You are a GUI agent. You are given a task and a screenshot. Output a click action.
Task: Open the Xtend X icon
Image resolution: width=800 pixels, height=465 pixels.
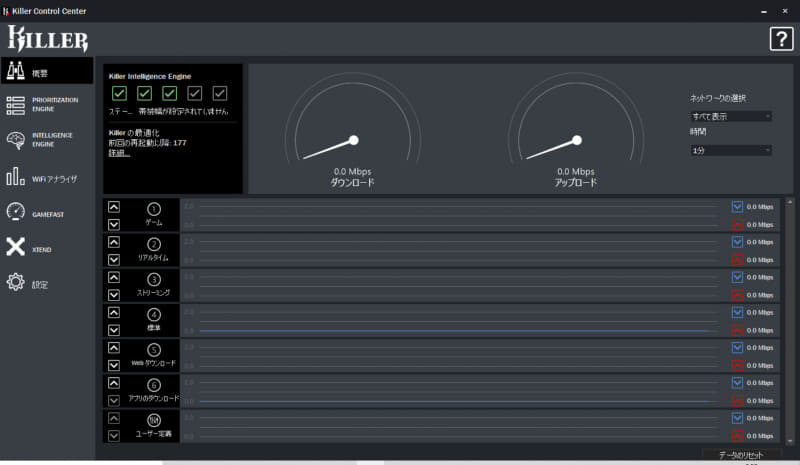(15, 247)
